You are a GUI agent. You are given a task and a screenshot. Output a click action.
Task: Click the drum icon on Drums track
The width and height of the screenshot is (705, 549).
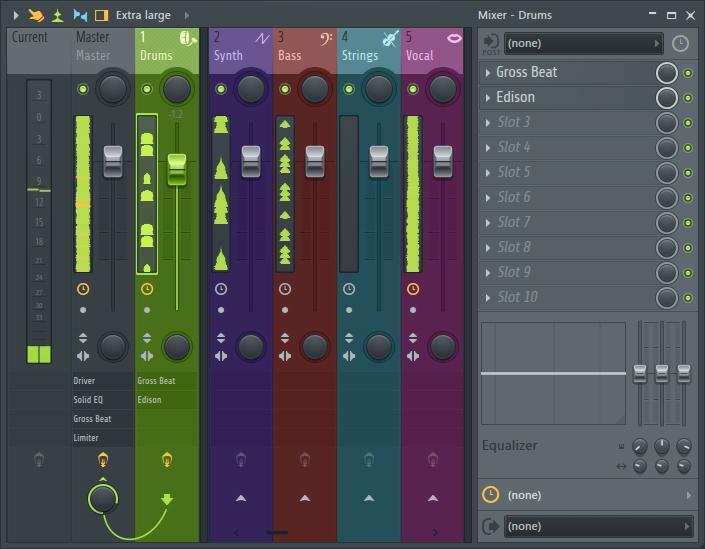pos(187,38)
